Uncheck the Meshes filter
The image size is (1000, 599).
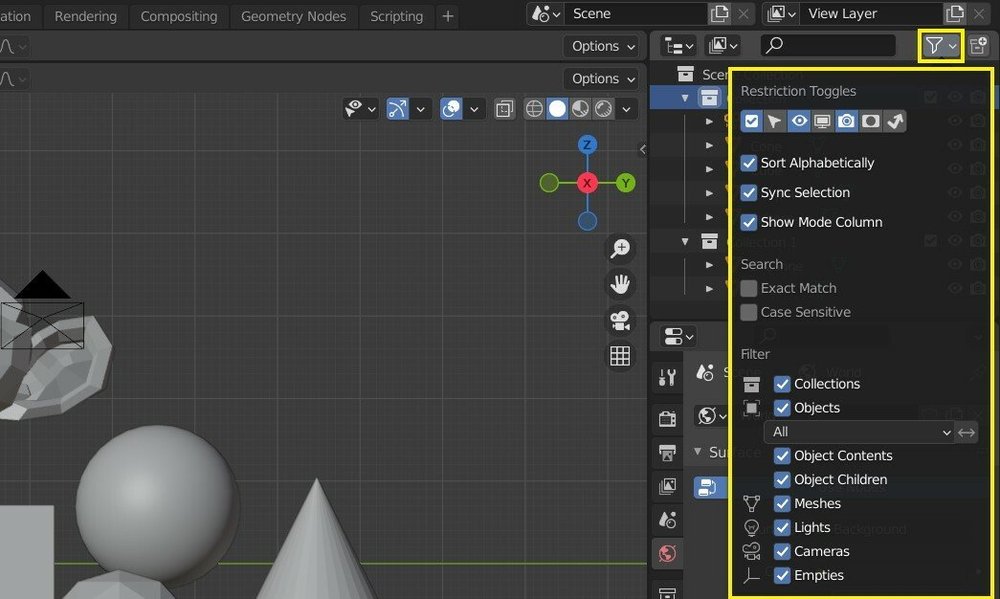click(783, 504)
